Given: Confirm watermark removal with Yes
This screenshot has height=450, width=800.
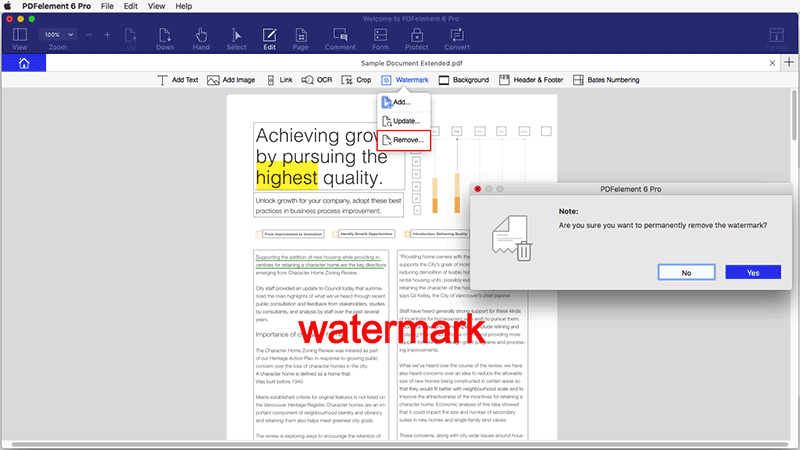Looking at the screenshot, I should pos(753,272).
